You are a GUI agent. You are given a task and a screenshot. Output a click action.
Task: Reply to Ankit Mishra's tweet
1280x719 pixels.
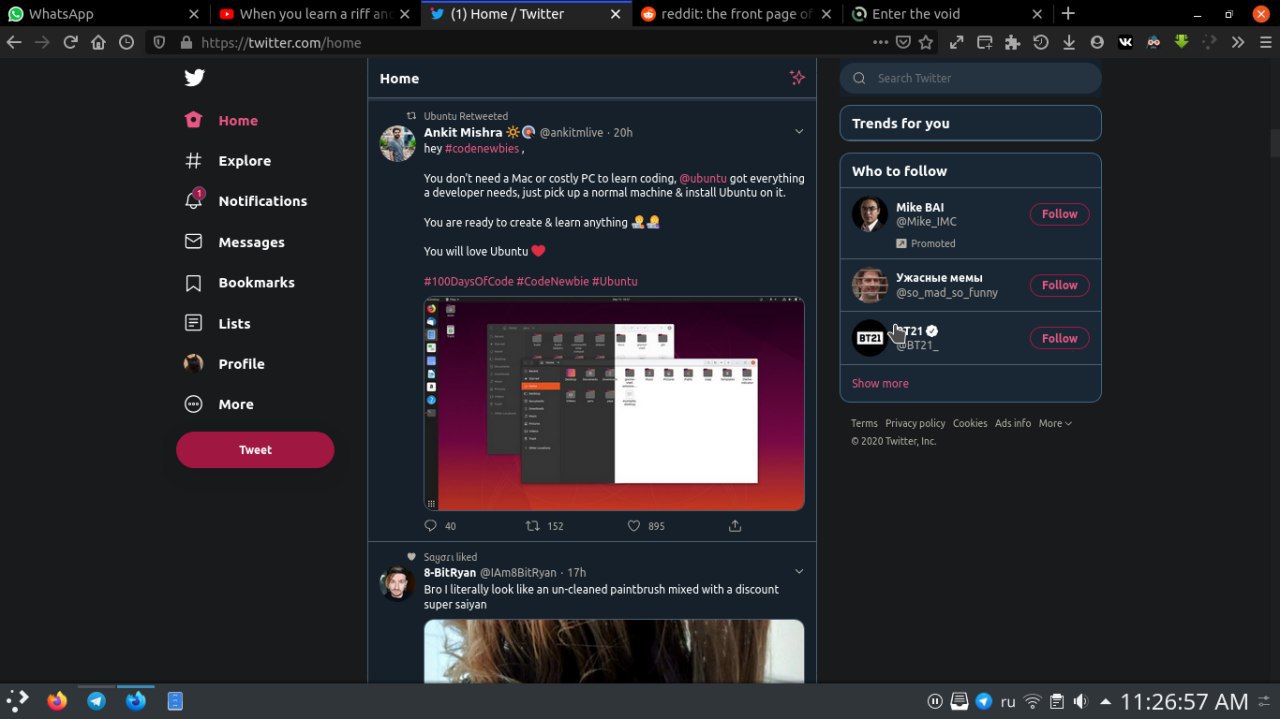(x=431, y=526)
